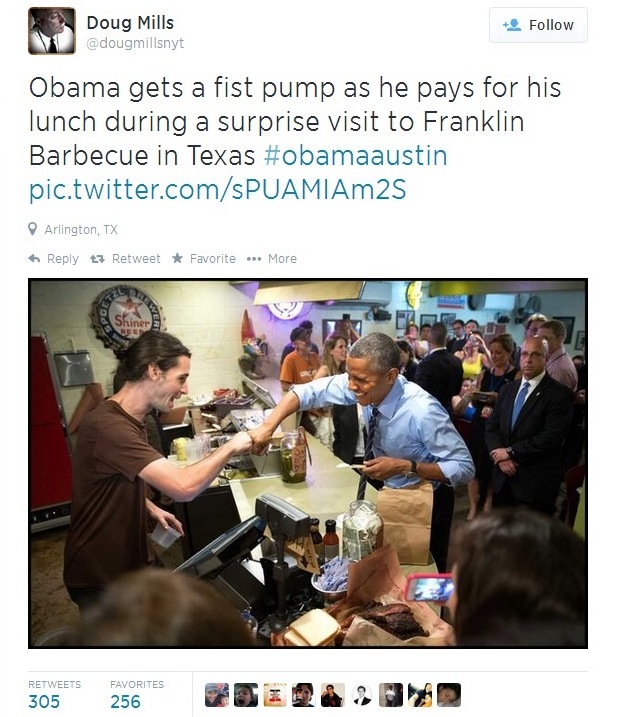Open first avatar in retweeters row
Image resolution: width=617 pixels, height=717 pixels.
coord(217,695)
